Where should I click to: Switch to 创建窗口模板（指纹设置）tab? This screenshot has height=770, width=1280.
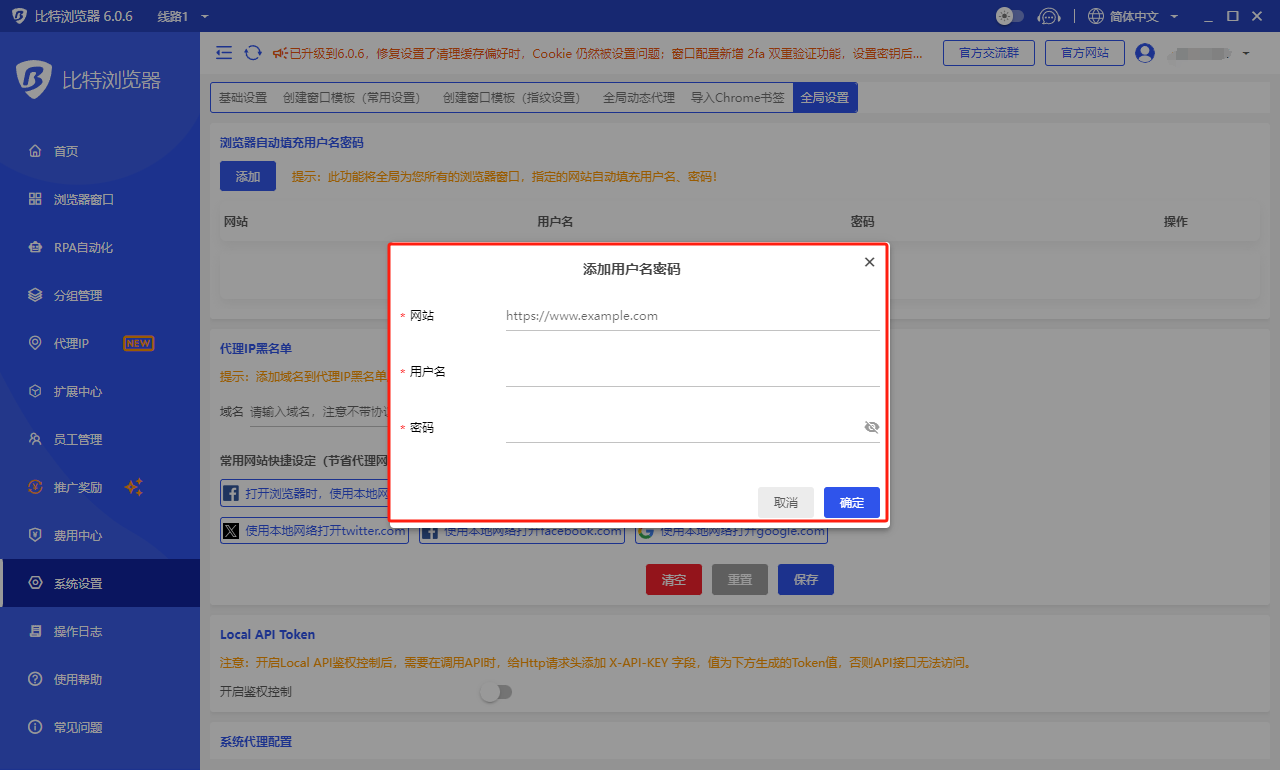(515, 97)
